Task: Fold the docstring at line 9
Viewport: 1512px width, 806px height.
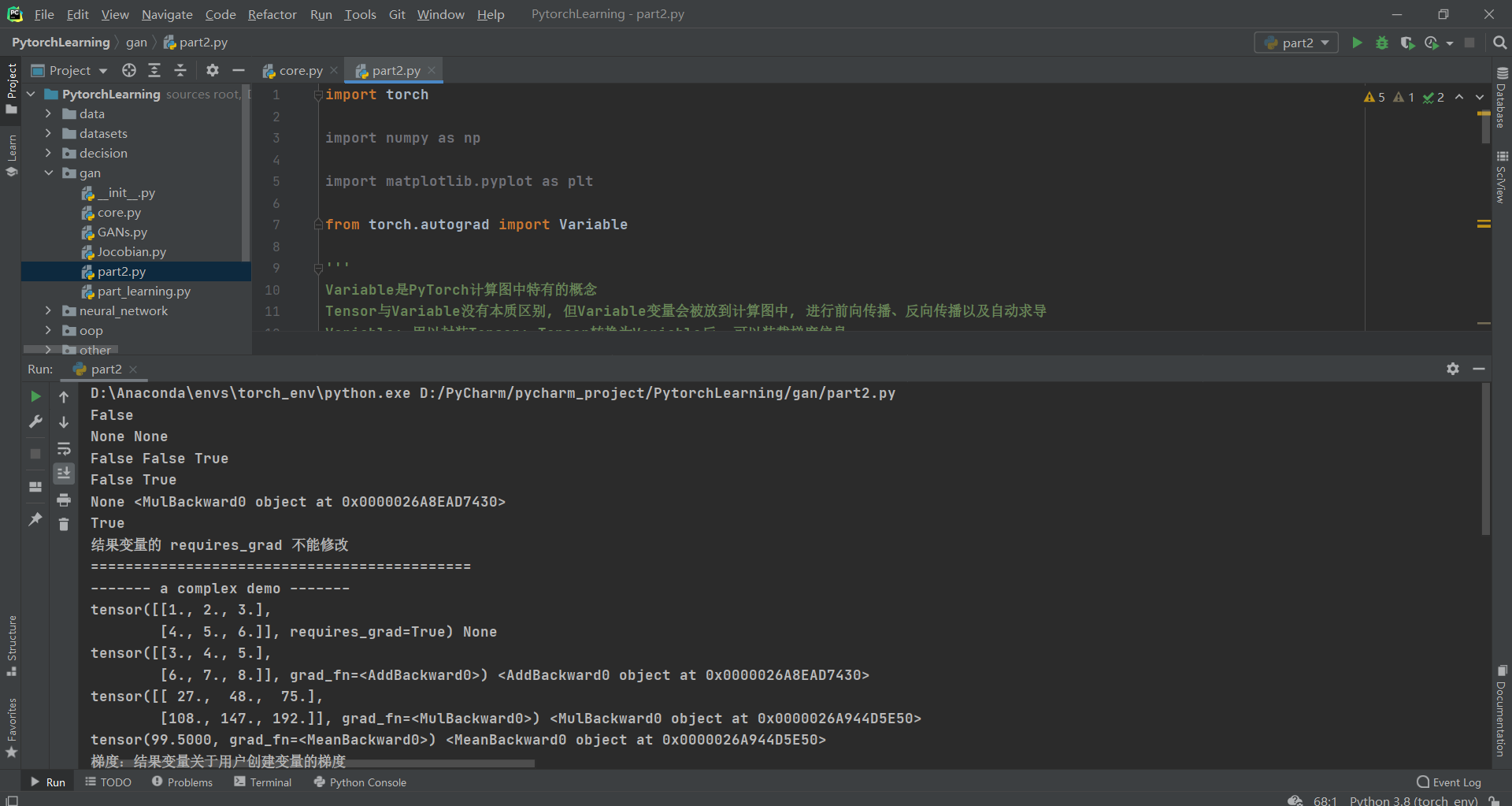Action: coord(318,268)
